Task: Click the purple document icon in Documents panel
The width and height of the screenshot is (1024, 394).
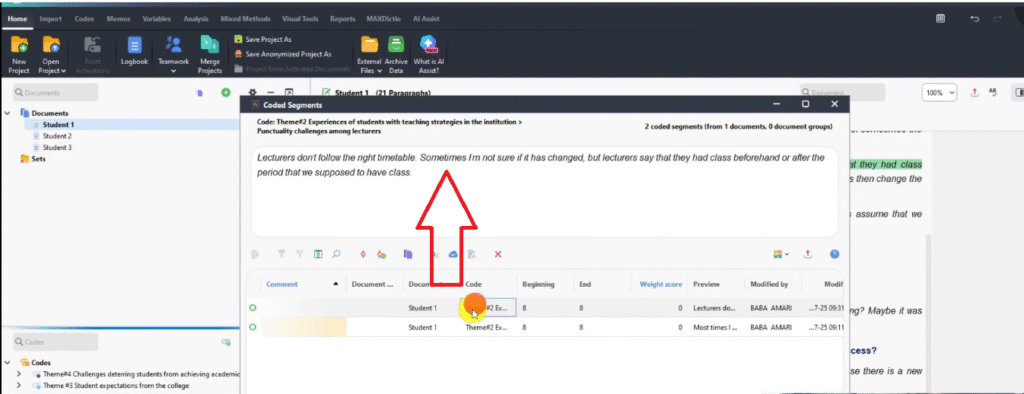Action: (x=199, y=93)
